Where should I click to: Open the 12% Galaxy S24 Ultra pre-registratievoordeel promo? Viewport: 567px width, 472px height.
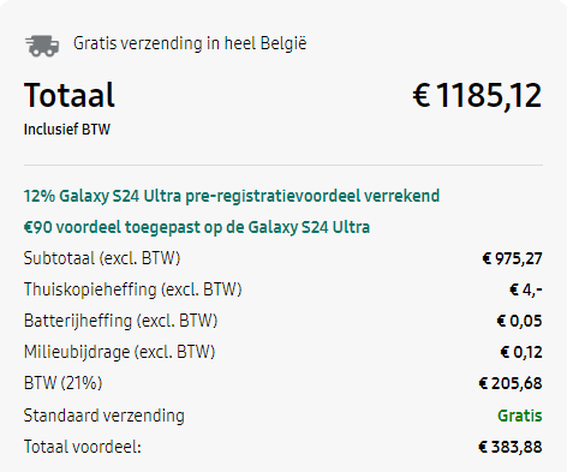(x=232, y=196)
